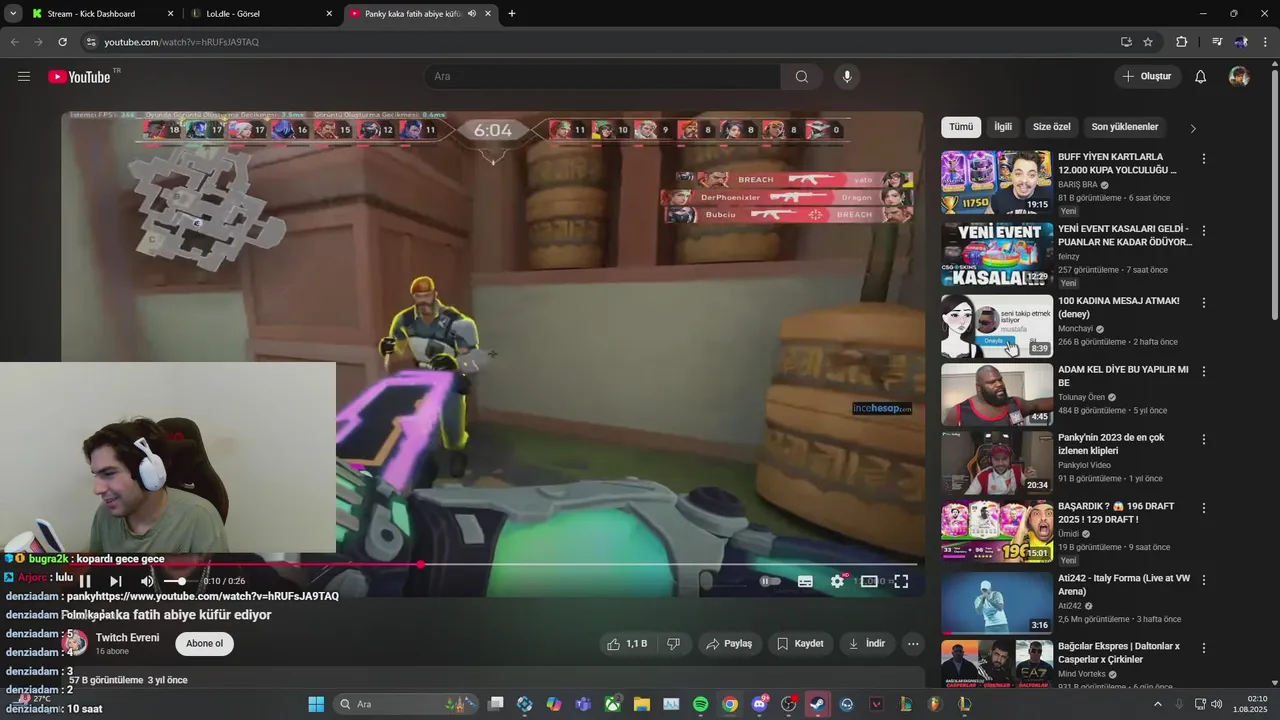Image resolution: width=1280 pixels, height=720 pixels.
Task: Download video with İndir
Action: [867, 644]
